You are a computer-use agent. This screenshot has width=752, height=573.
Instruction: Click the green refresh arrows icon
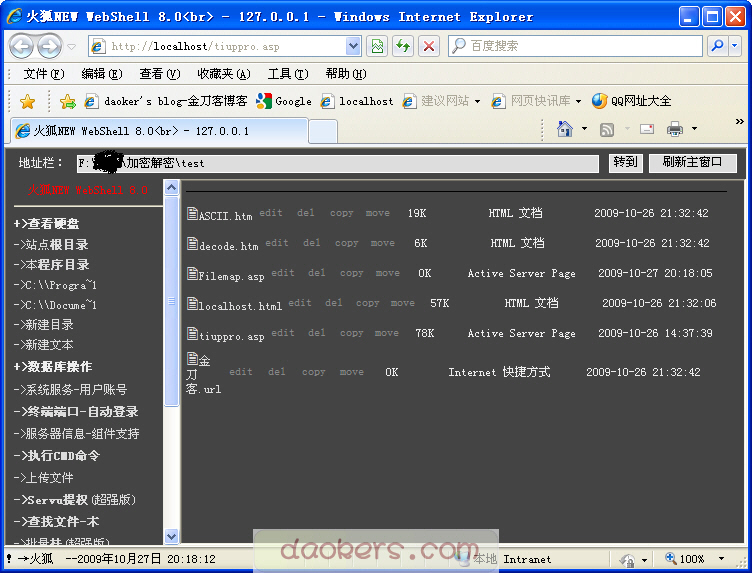(x=403, y=46)
